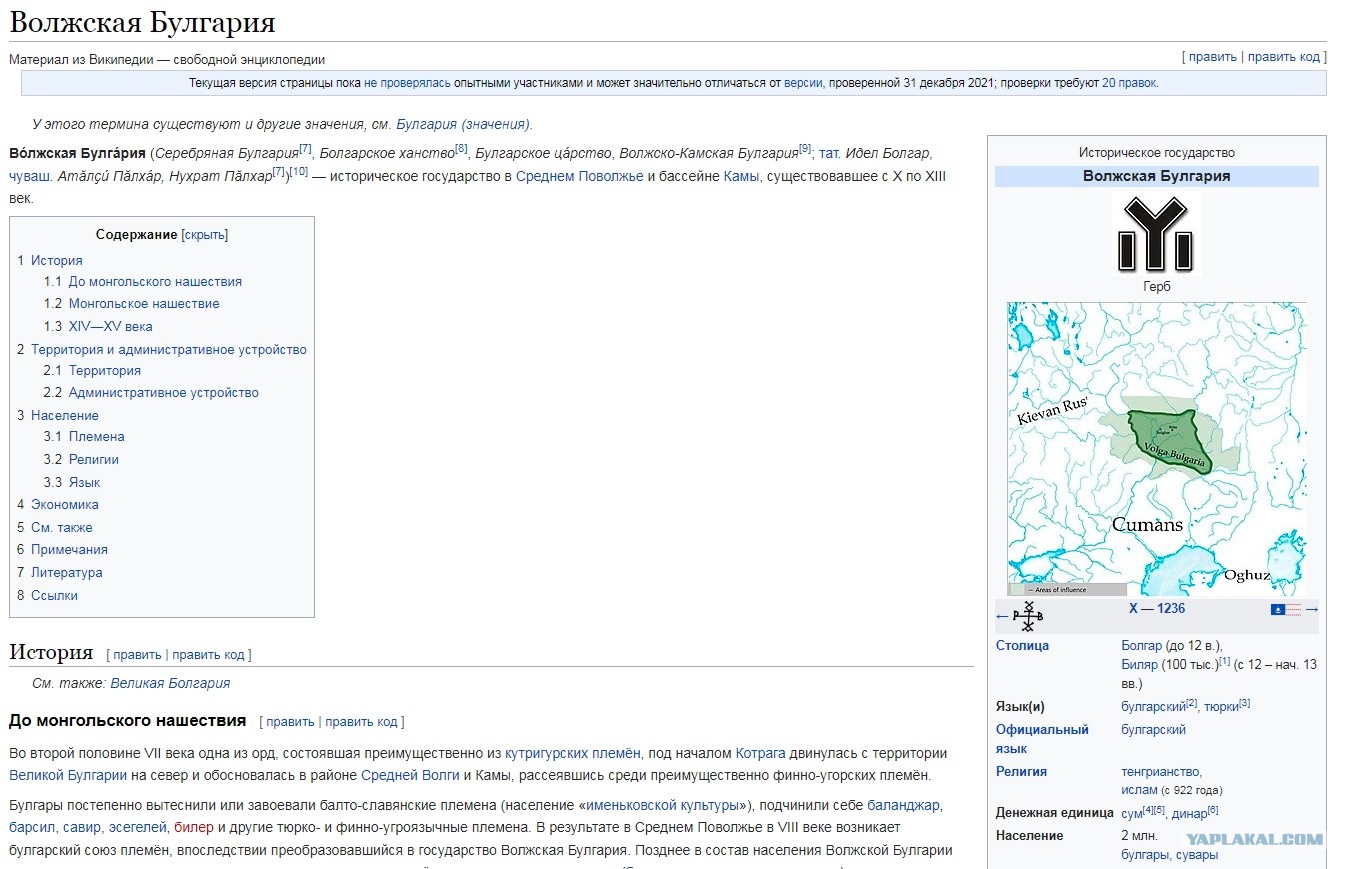Open the 'версии' link in the review notice
This screenshot has width=1349, height=869.
[x=803, y=83]
